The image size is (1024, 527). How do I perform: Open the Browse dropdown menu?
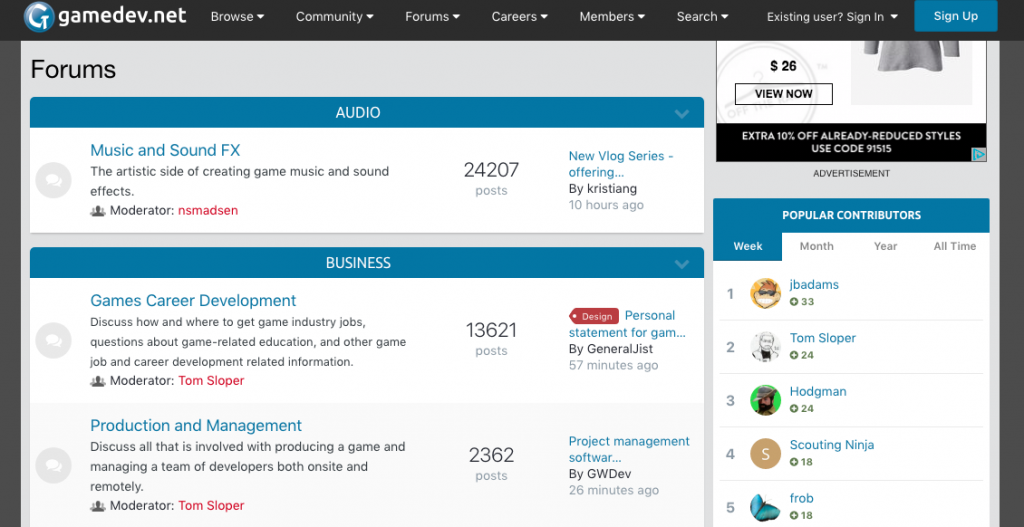pos(237,17)
